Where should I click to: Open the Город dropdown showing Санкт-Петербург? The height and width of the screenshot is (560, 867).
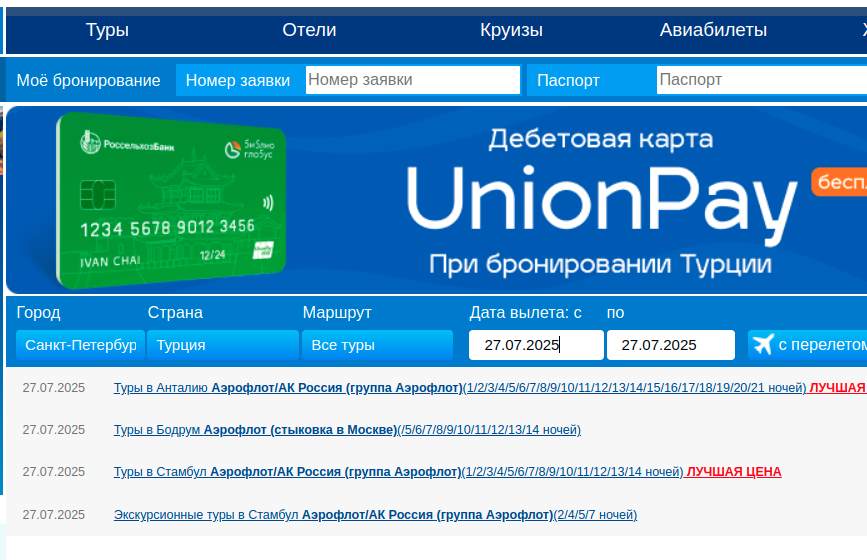tap(80, 345)
